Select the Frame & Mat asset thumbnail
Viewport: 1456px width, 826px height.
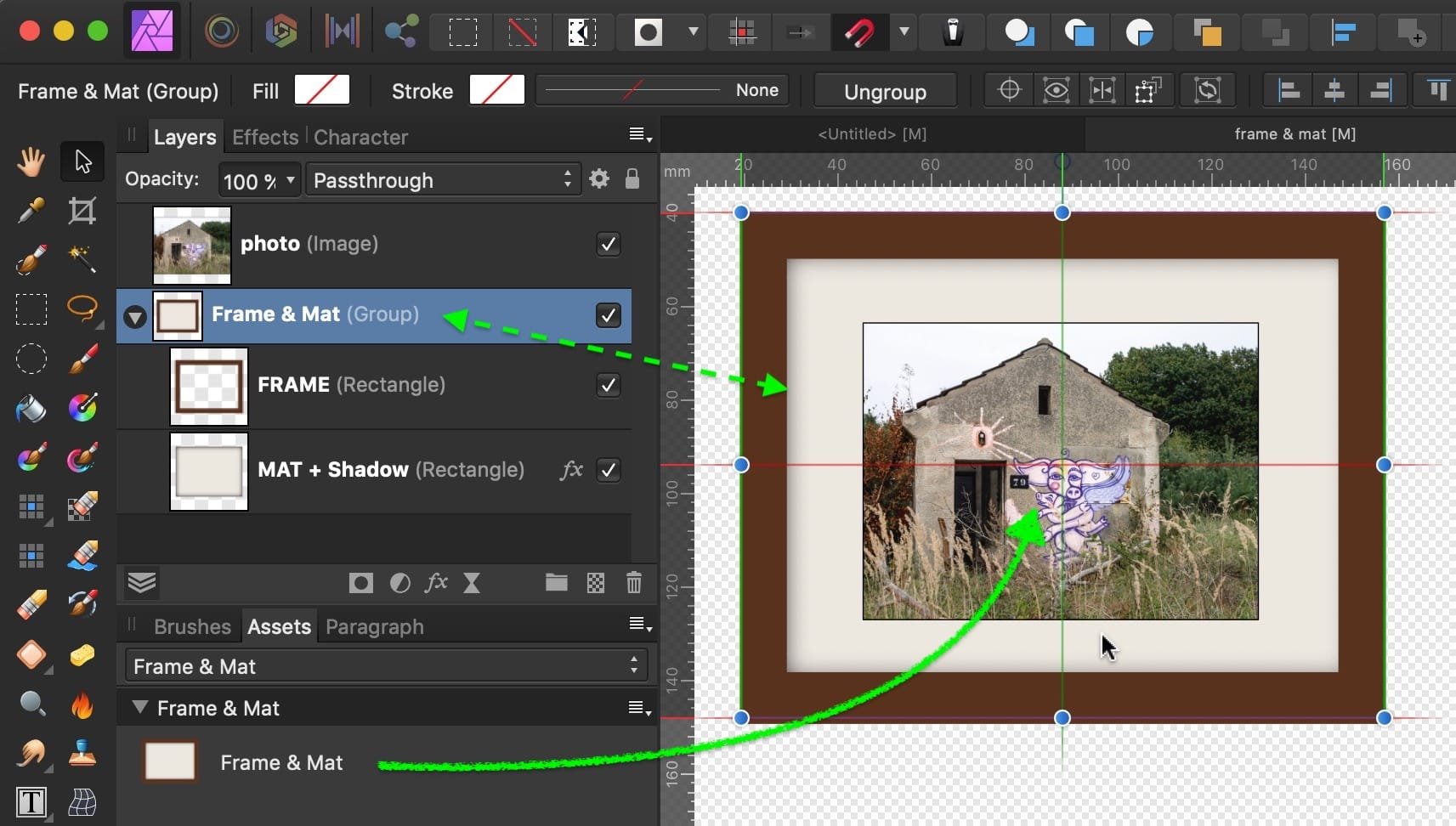tap(169, 761)
